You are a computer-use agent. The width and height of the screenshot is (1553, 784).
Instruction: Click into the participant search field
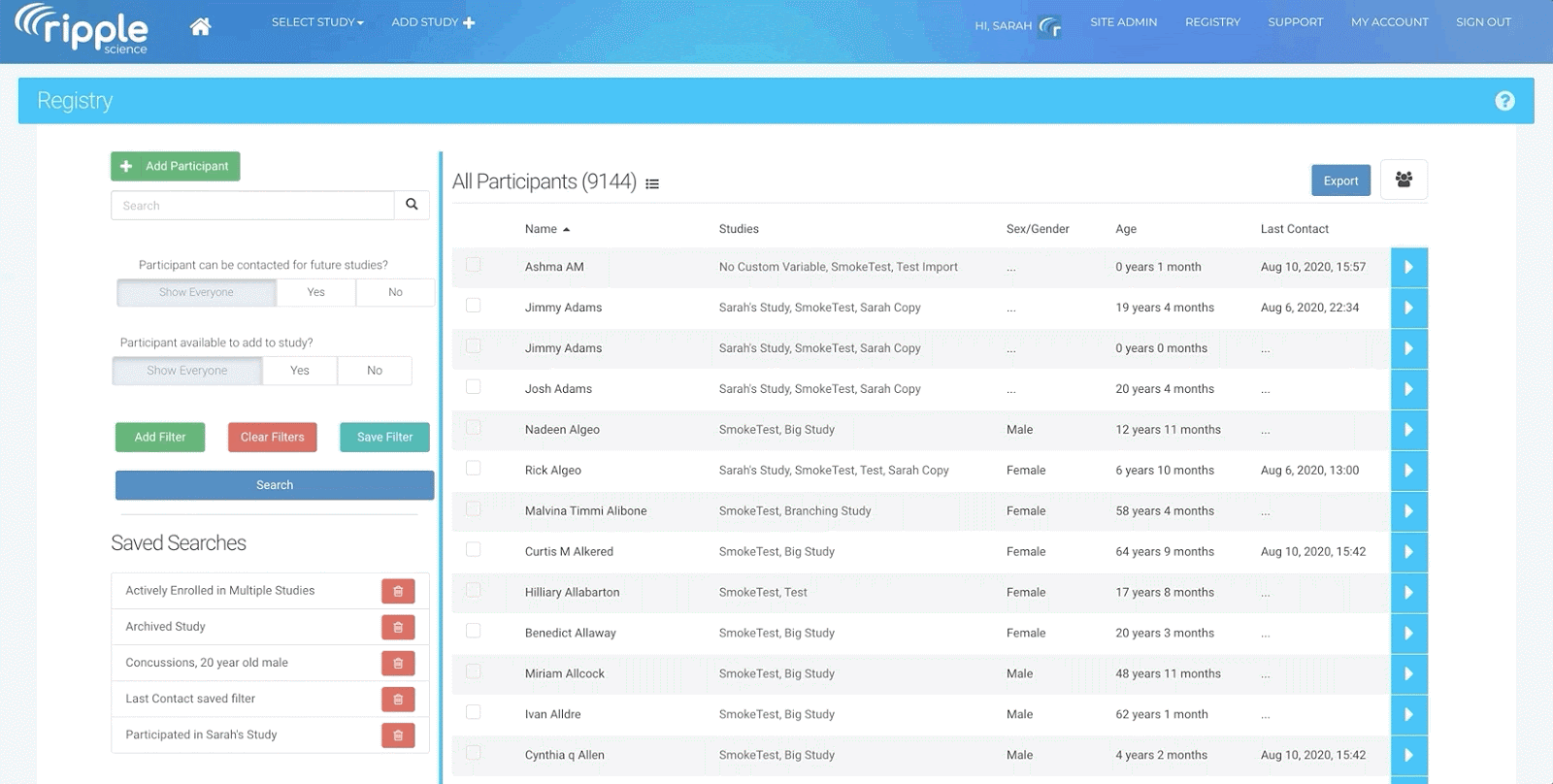point(252,206)
